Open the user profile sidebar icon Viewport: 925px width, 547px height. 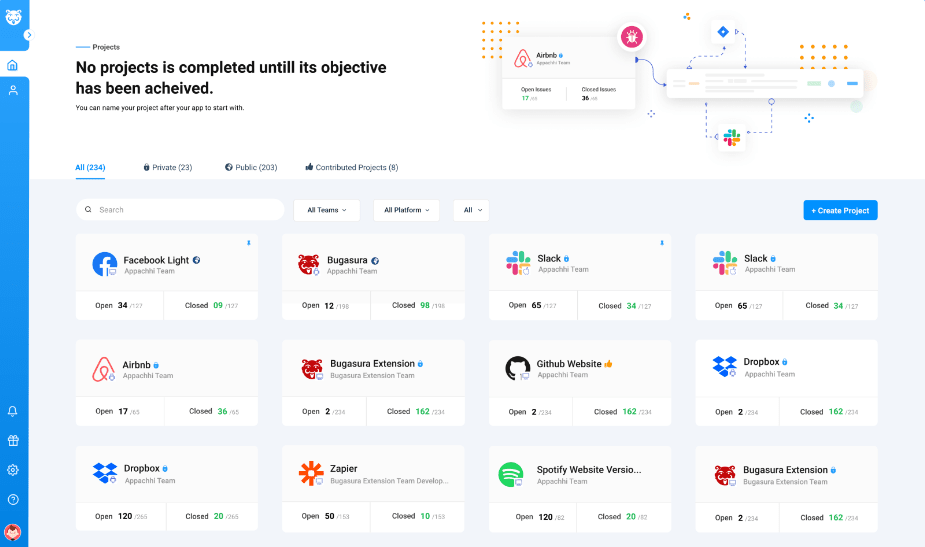(13, 90)
